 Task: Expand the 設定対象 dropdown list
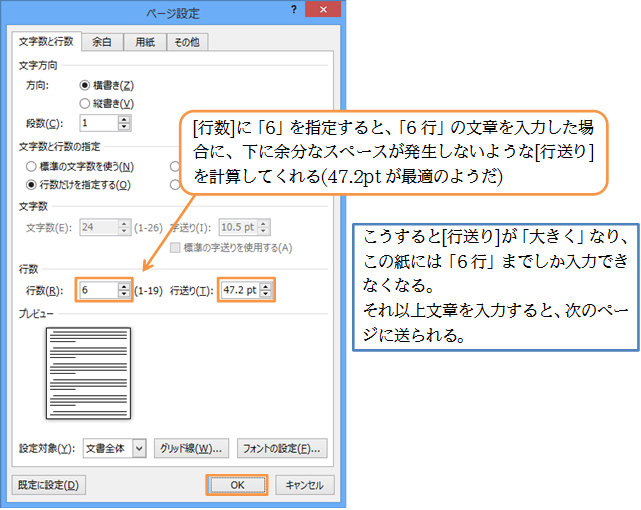coord(139,447)
